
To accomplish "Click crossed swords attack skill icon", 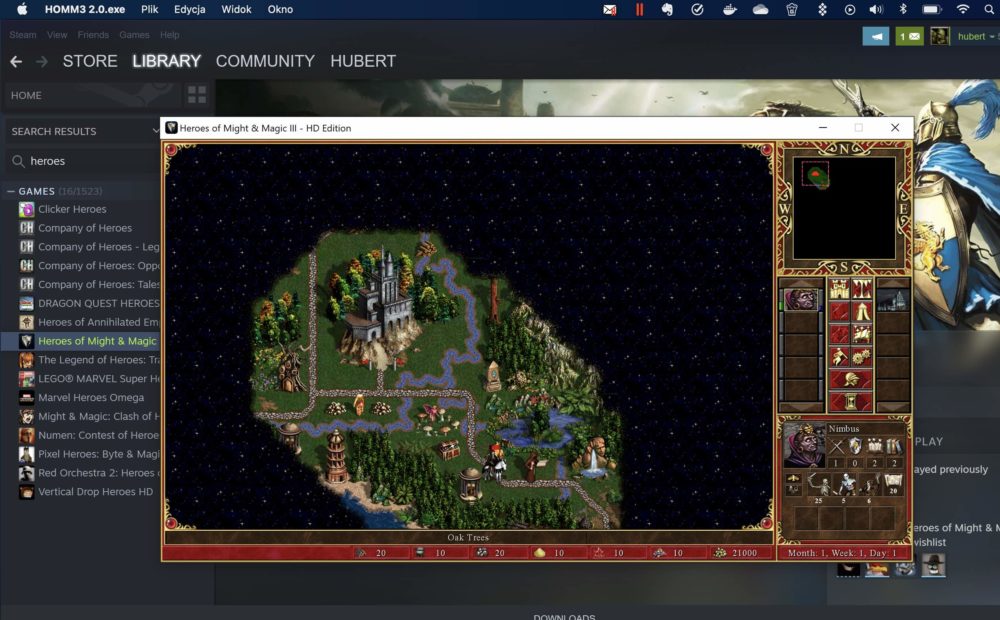I will point(836,447).
